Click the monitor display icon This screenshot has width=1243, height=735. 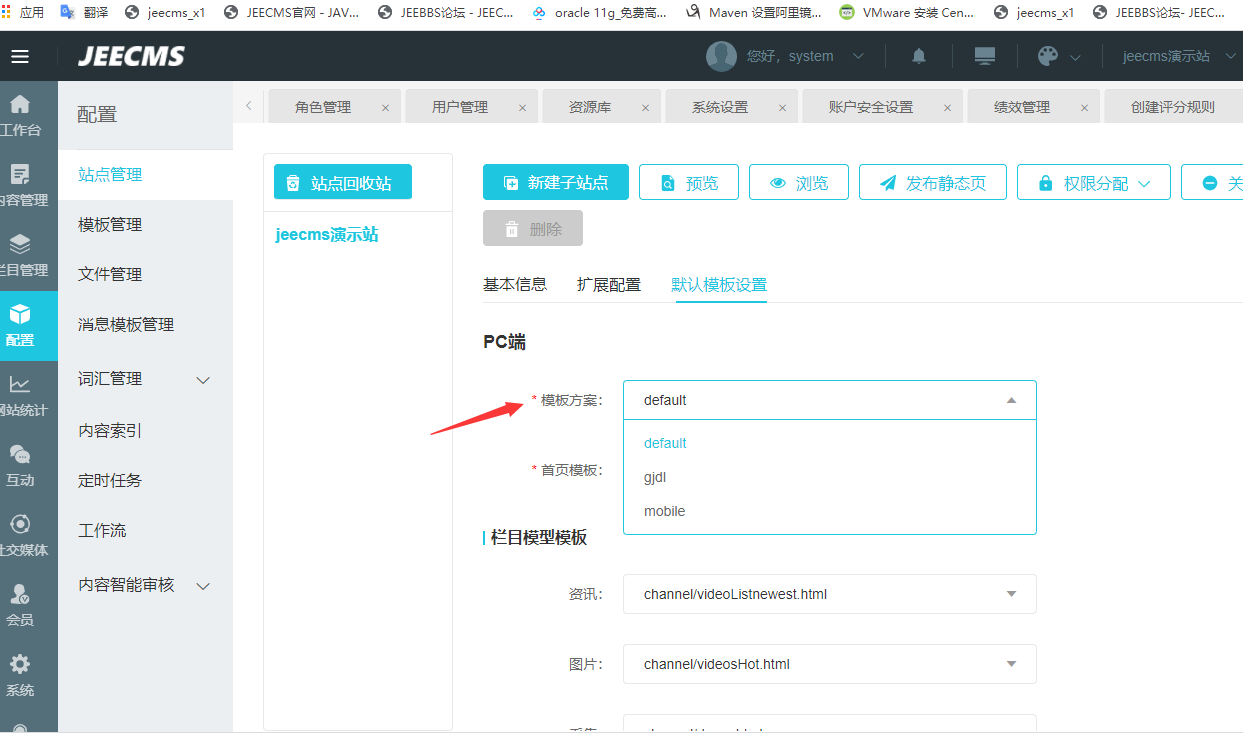pos(985,56)
